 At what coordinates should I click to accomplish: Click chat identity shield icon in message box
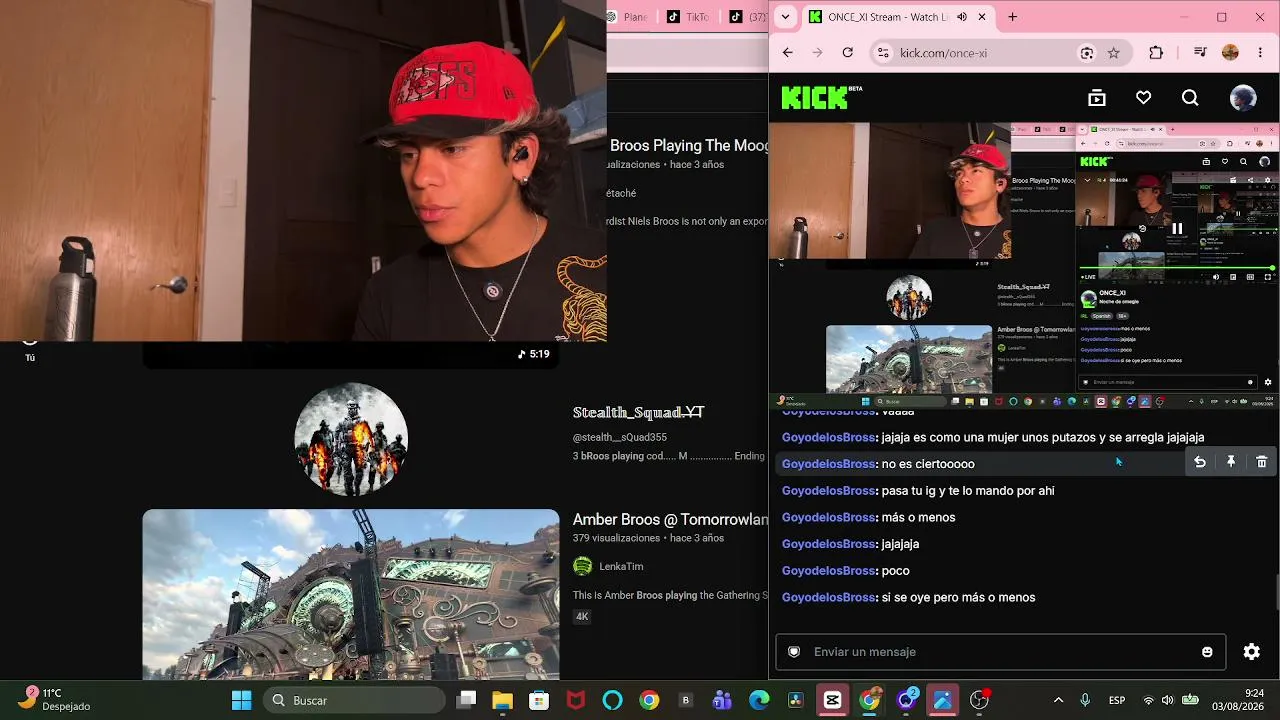pyautogui.click(x=794, y=651)
